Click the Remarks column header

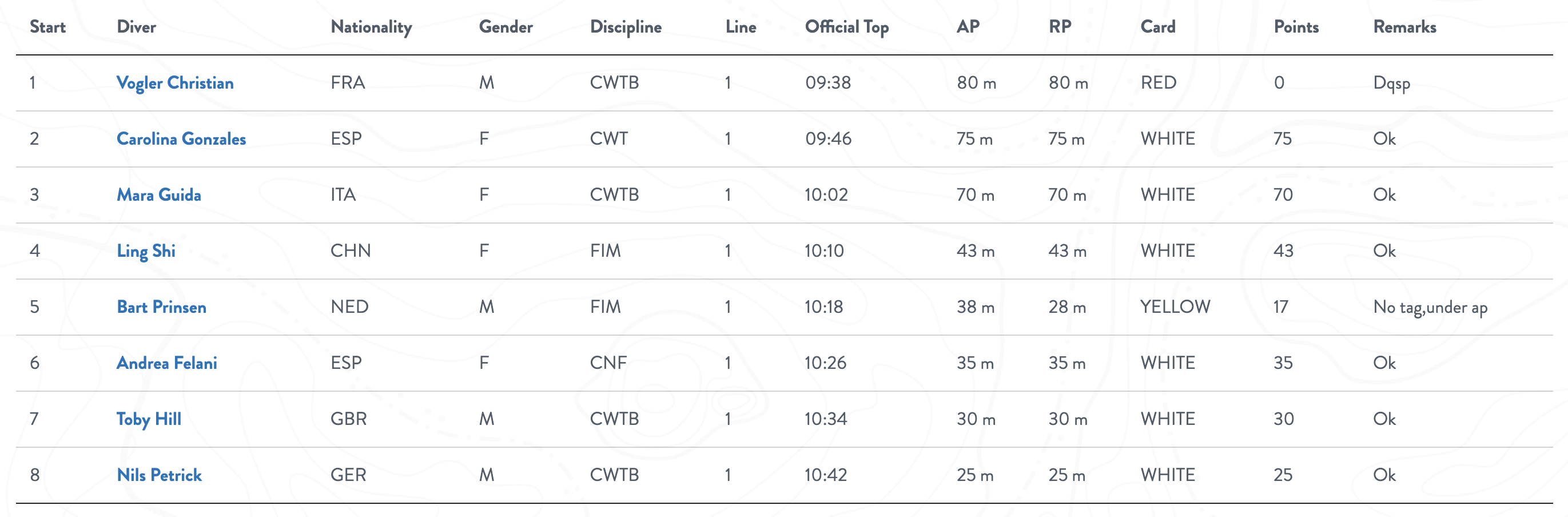1404,27
